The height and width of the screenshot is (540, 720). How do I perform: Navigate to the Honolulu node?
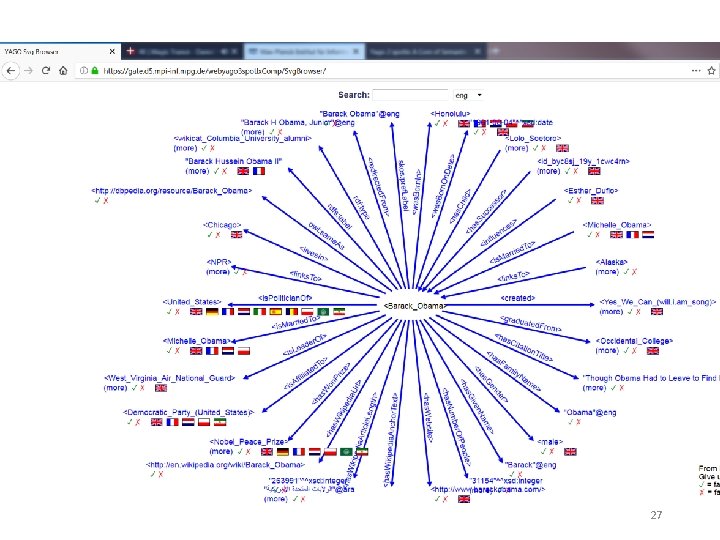pos(450,113)
